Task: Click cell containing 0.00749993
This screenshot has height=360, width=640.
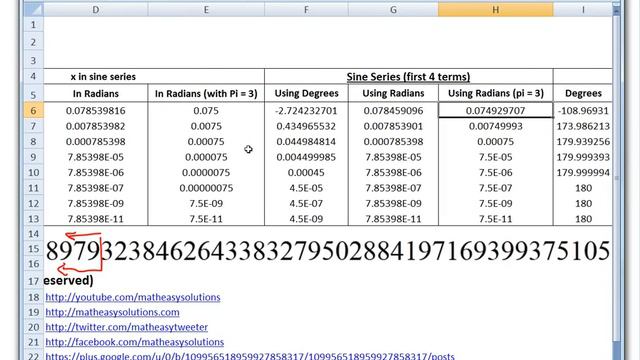Action: click(496, 126)
